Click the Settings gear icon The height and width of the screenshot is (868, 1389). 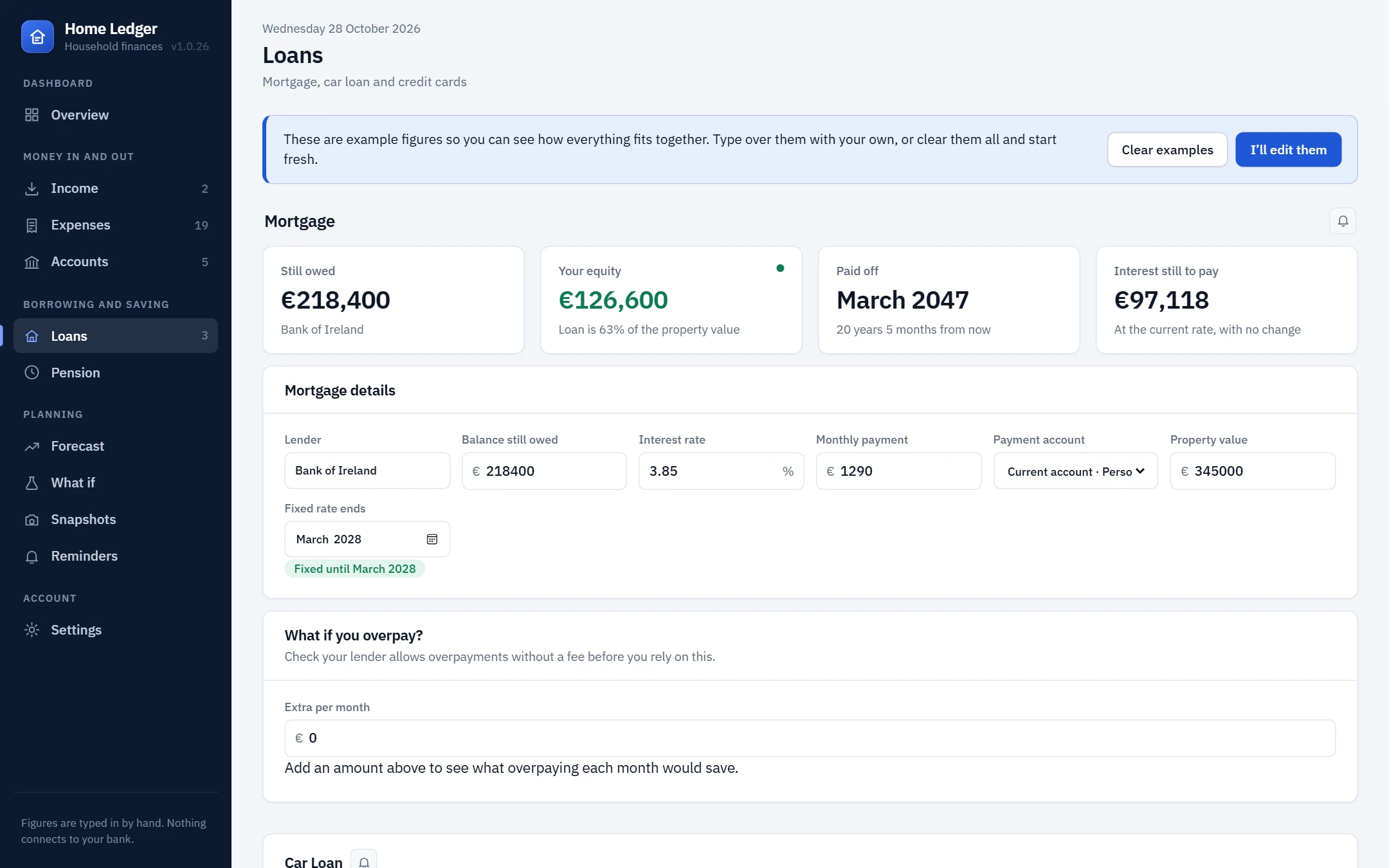[32, 630]
